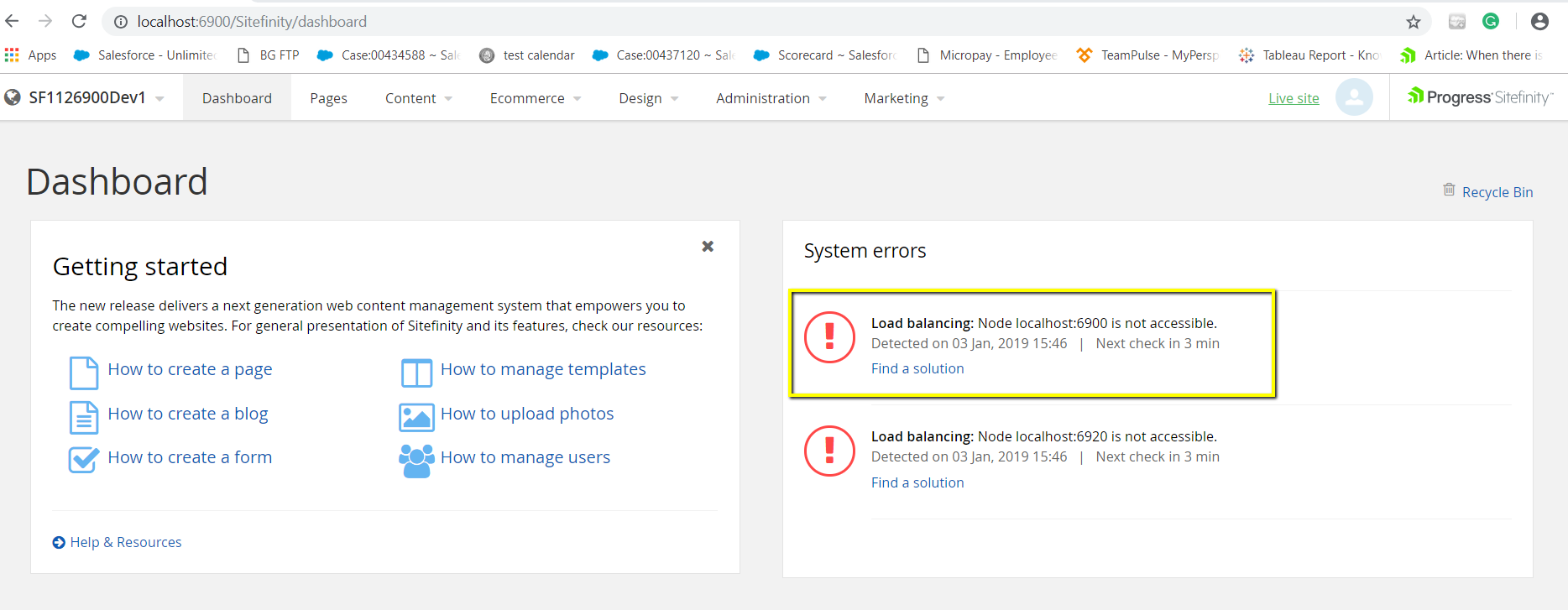Open How to create a form

190,457
